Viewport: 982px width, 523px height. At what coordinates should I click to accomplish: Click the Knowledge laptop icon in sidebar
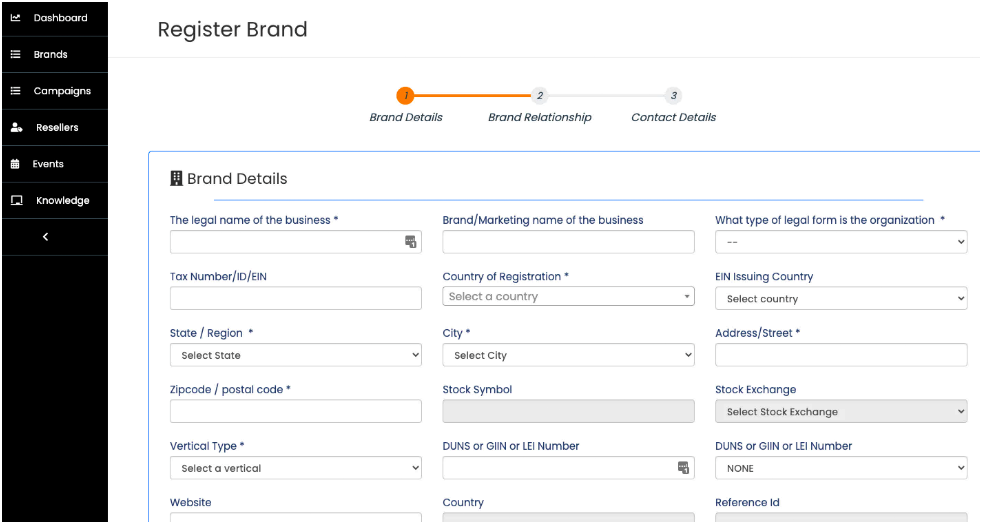click(17, 200)
